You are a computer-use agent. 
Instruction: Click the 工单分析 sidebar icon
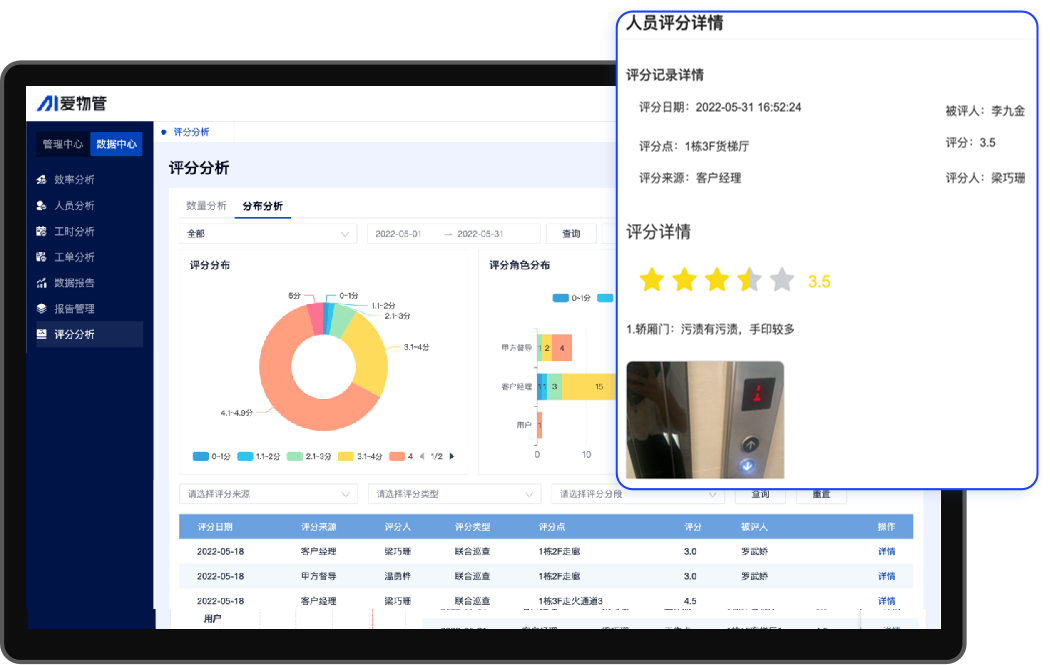tap(42, 256)
